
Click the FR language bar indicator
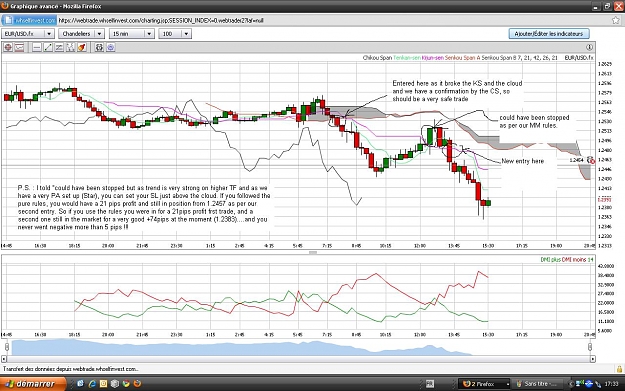point(430,384)
